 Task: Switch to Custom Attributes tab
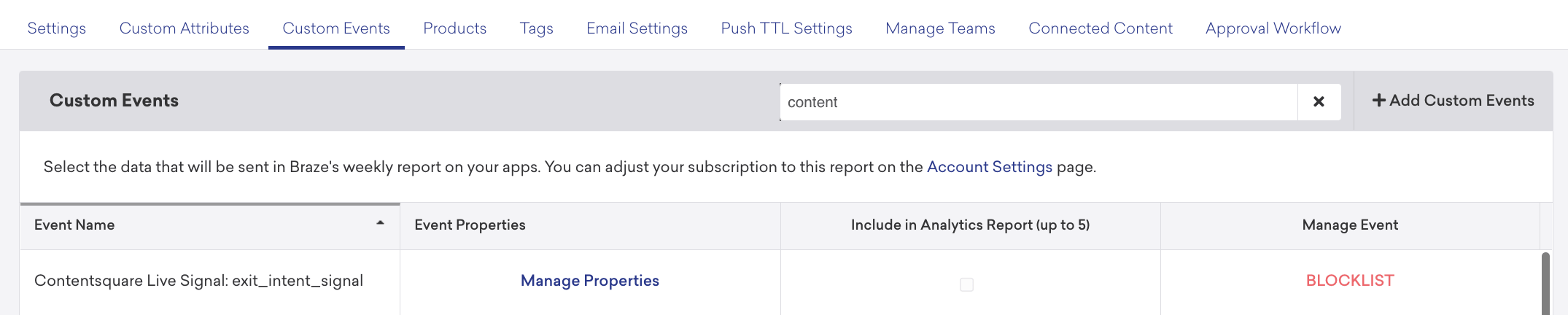coord(184,28)
